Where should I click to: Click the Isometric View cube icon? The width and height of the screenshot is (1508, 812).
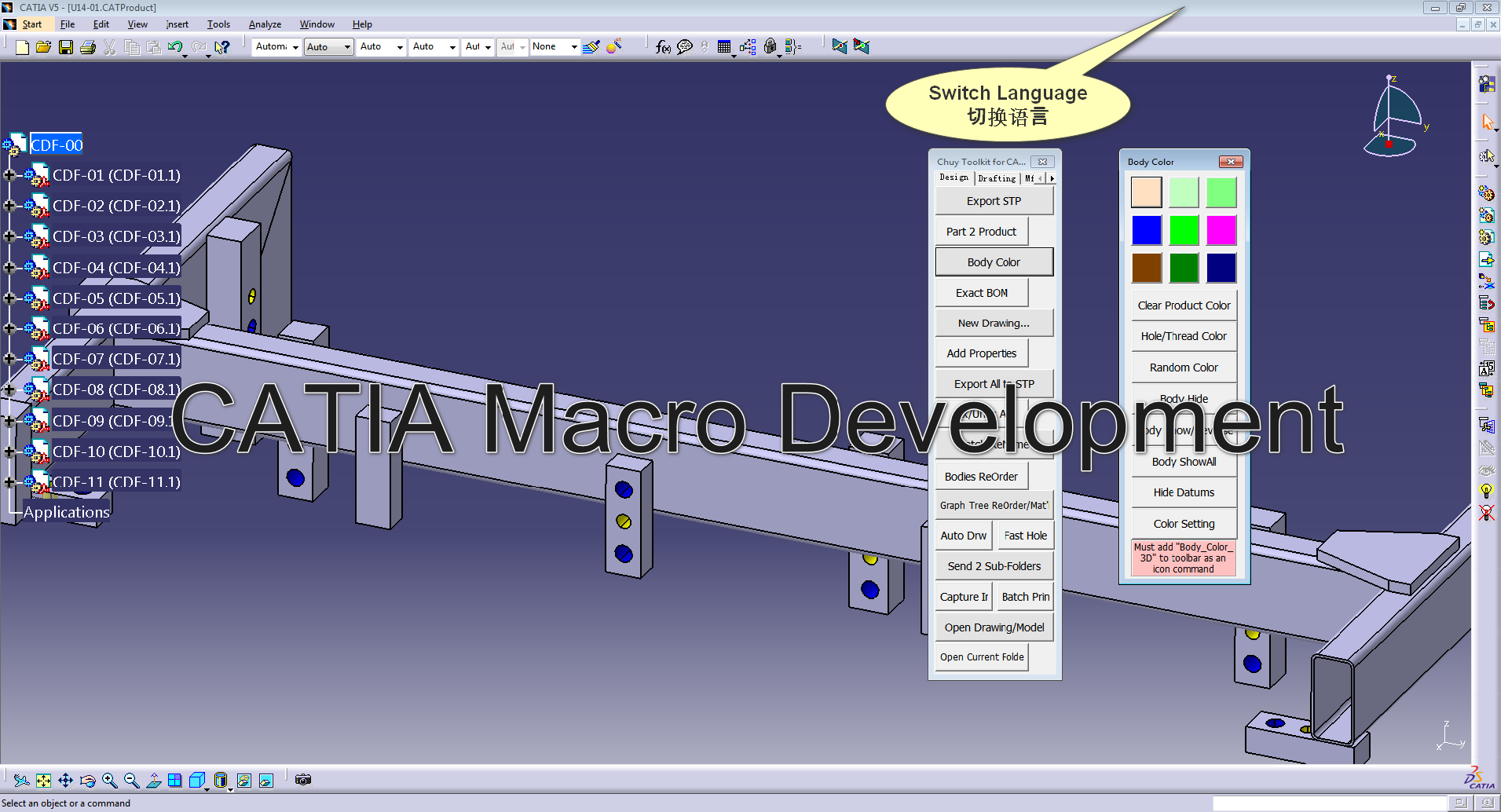point(196,780)
